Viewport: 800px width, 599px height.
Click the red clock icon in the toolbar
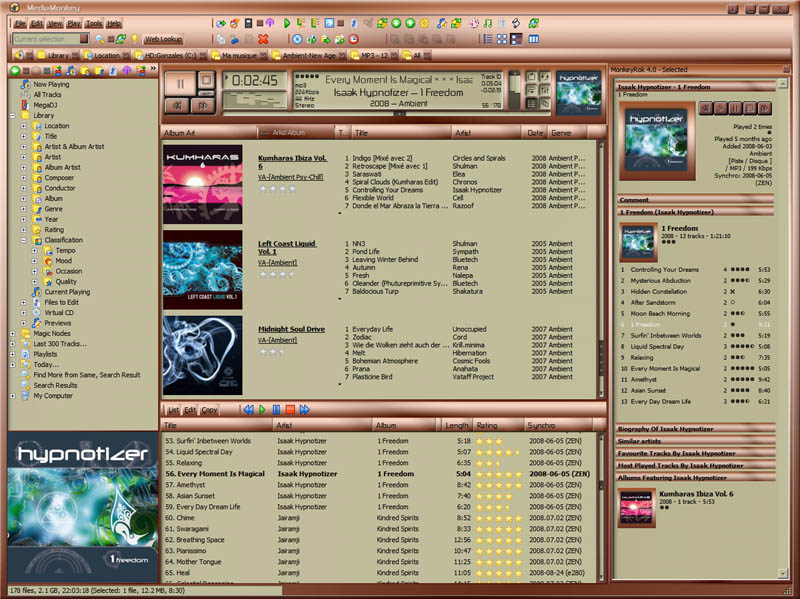353,39
